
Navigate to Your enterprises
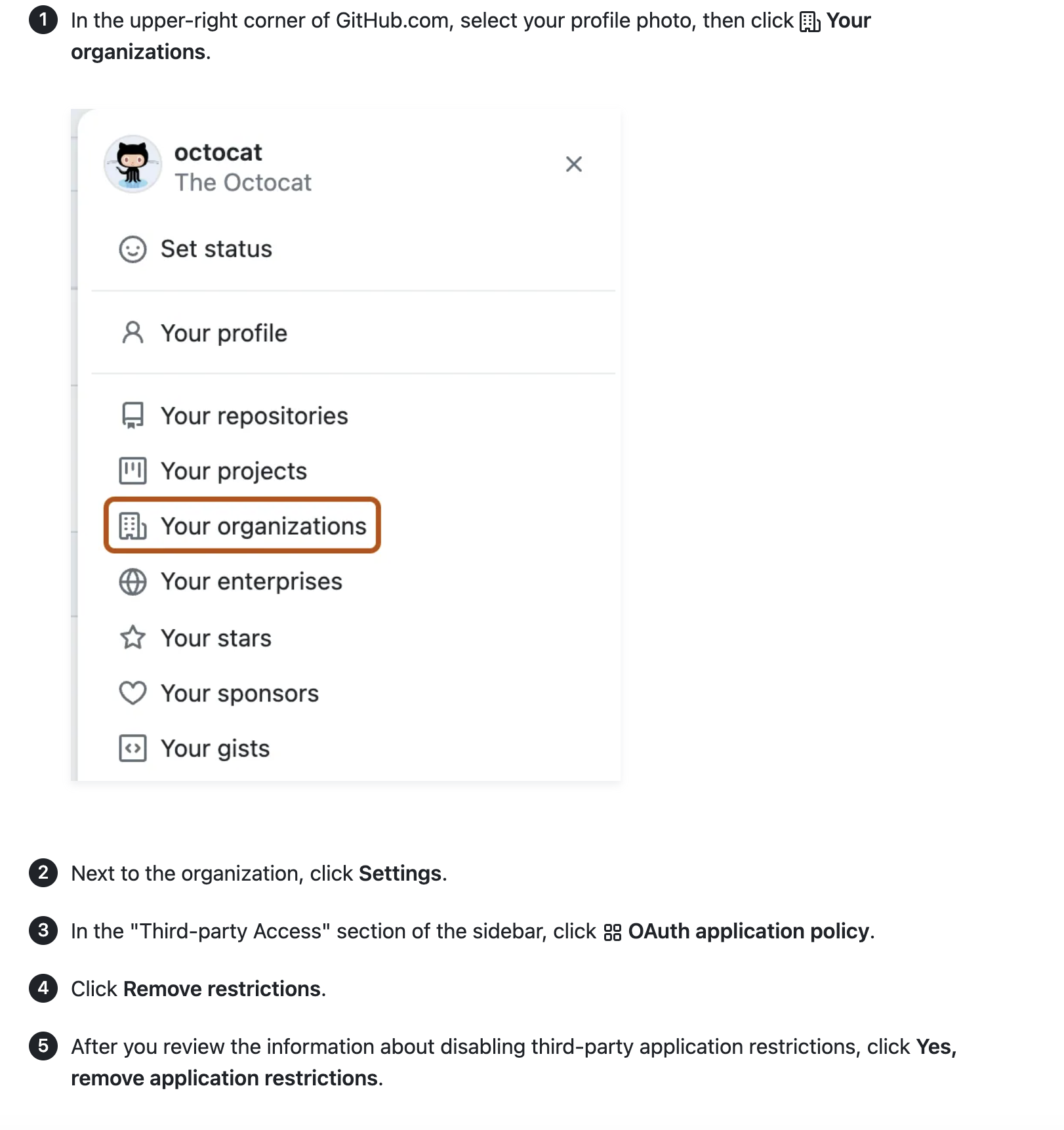[251, 581]
